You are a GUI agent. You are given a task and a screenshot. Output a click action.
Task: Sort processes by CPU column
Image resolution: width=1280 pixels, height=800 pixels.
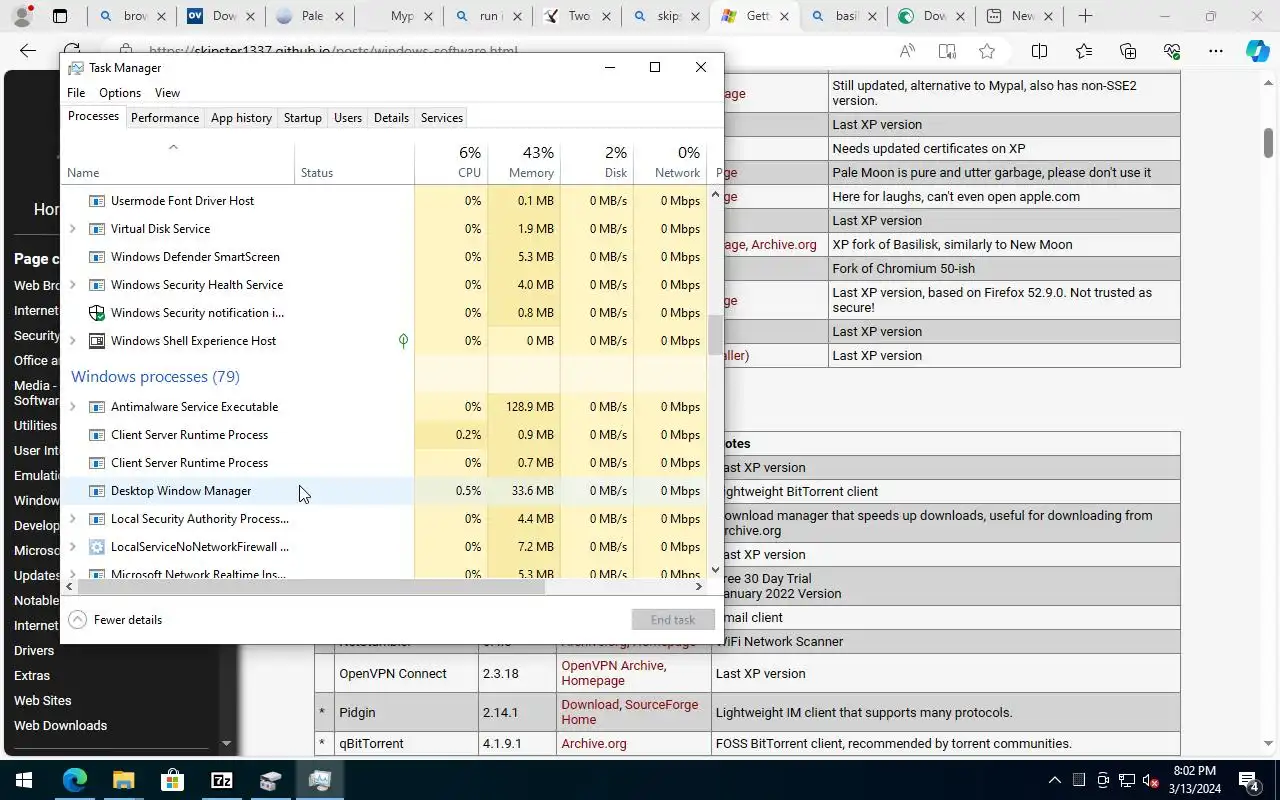(451, 162)
